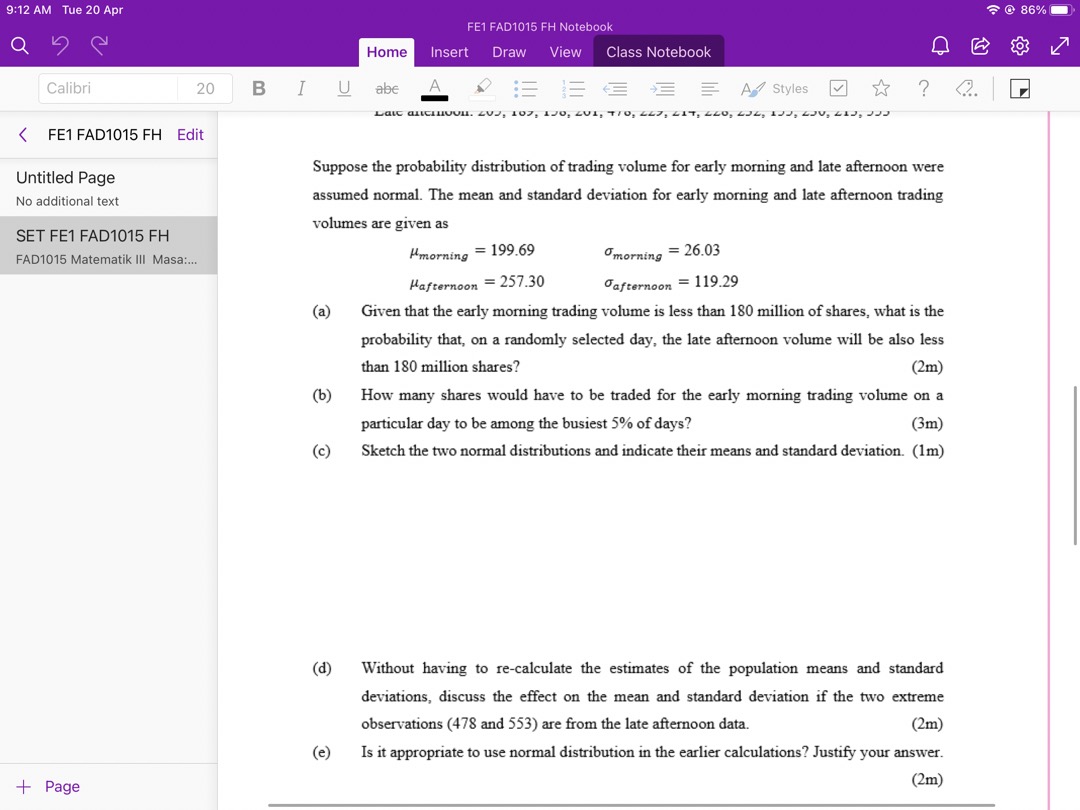Open OneNote settings gear
This screenshot has height=810, width=1080.
coord(1019,45)
